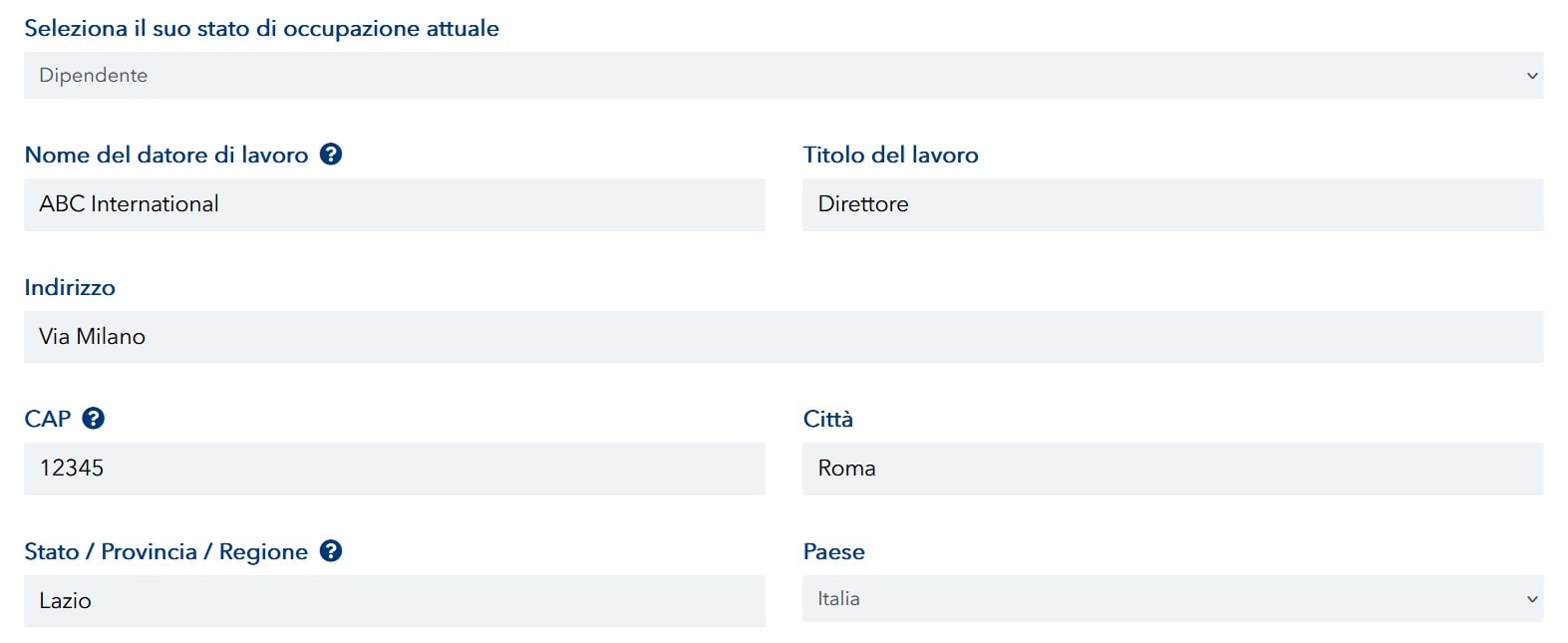Focus the city field containing Roma
Screen dimensions: 1568x643
pos(1172,469)
